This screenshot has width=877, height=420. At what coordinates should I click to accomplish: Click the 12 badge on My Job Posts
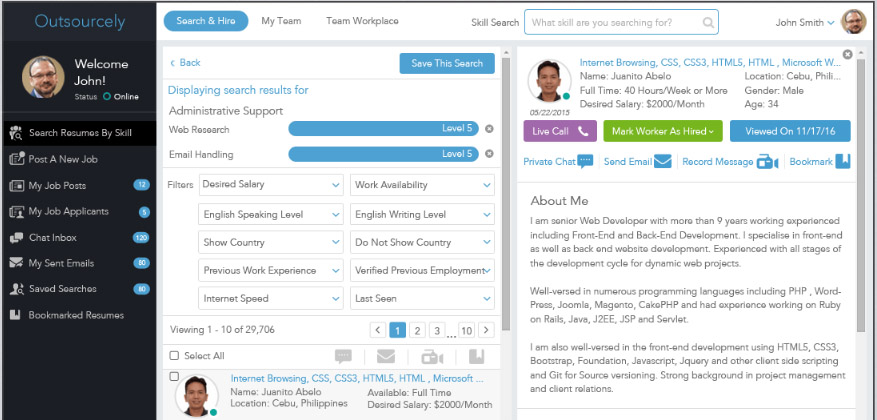pyautogui.click(x=142, y=185)
